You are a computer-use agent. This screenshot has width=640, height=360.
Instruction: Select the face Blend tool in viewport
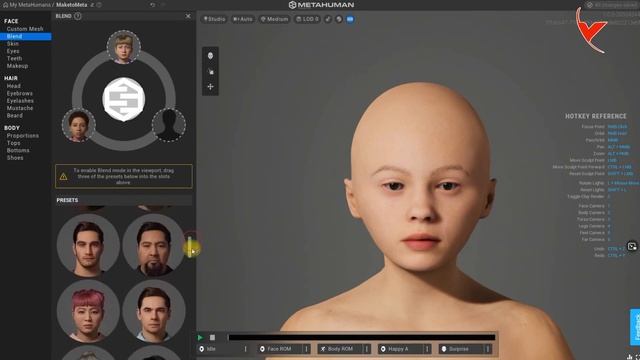coord(210,56)
